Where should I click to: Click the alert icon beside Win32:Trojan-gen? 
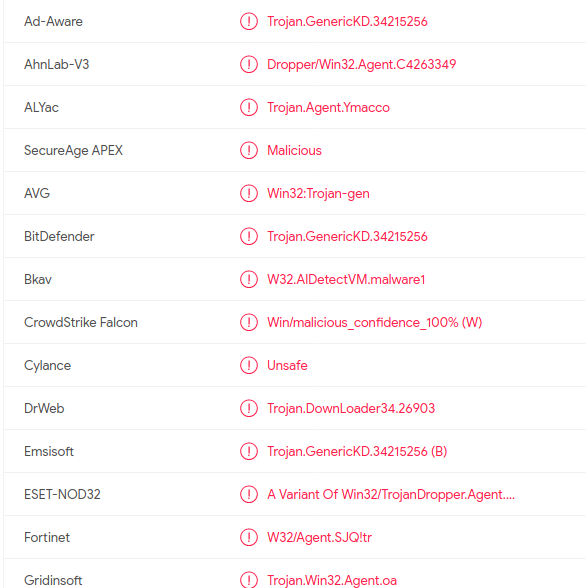pos(249,193)
